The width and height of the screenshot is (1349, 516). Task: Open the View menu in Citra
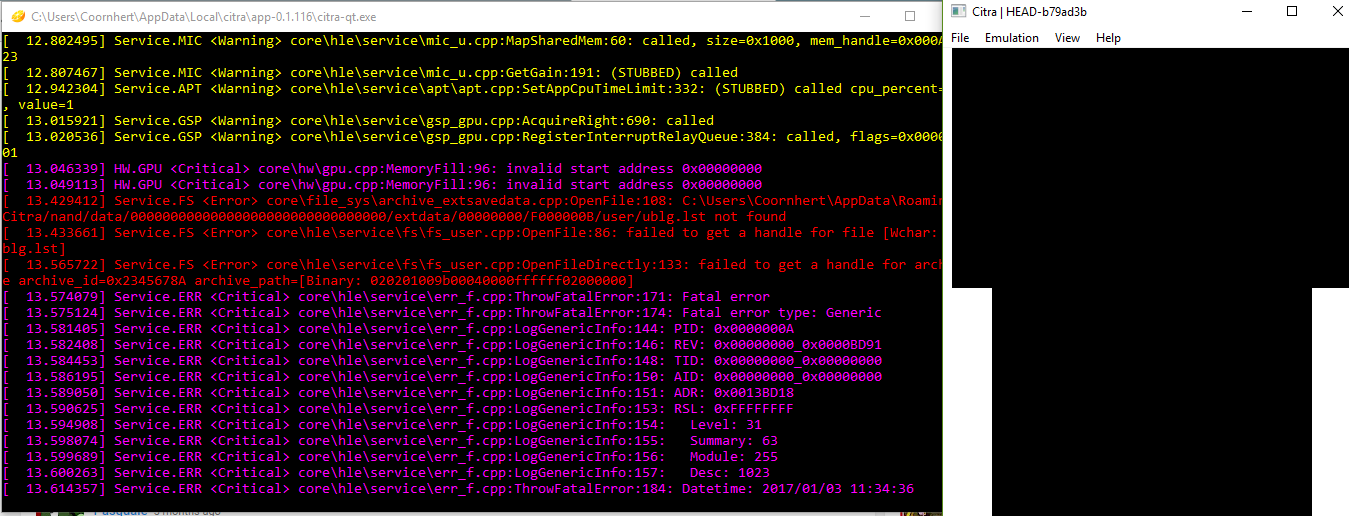[x=1067, y=38]
